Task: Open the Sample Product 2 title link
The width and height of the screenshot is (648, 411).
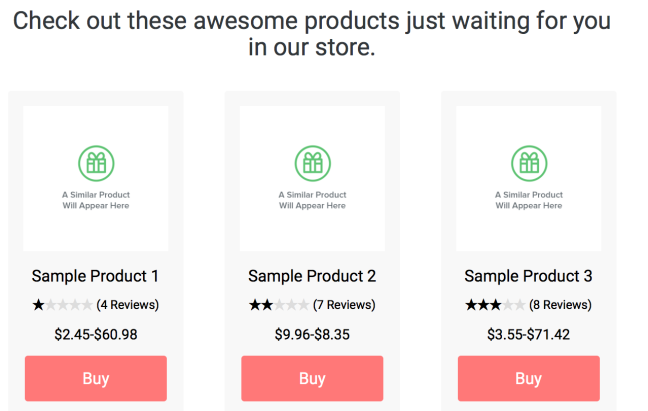Action: pyautogui.click(x=312, y=276)
